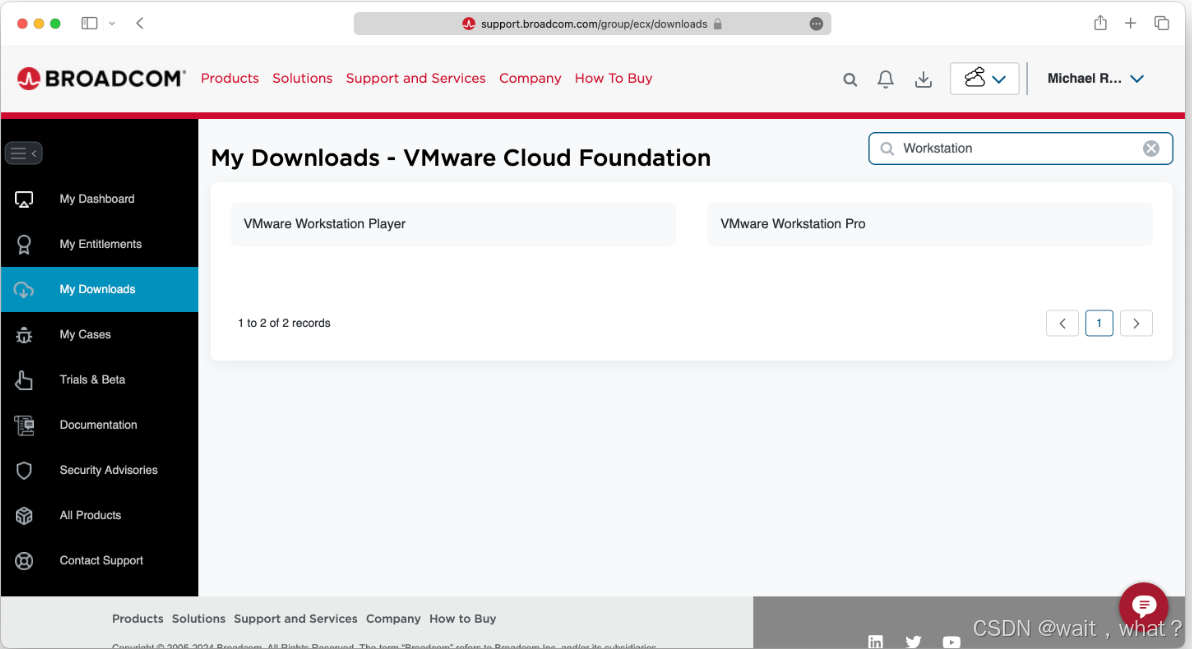Open Solutions in top navigation
This screenshot has height=649, width=1192.
tap(303, 78)
